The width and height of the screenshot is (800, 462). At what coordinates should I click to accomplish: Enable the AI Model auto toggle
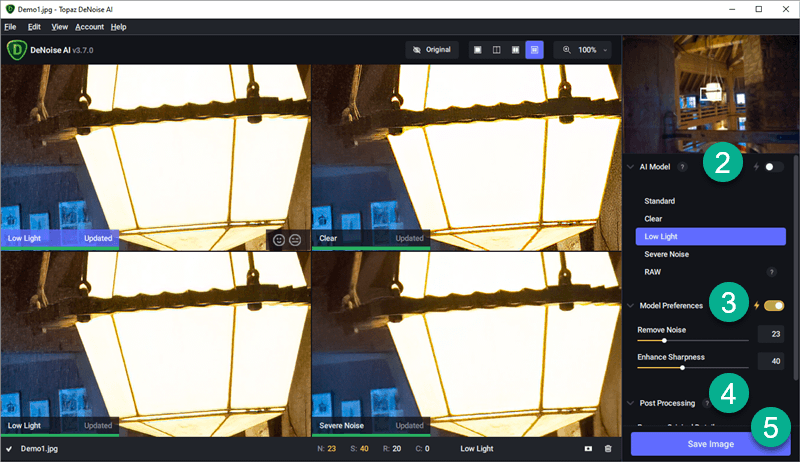[773, 167]
